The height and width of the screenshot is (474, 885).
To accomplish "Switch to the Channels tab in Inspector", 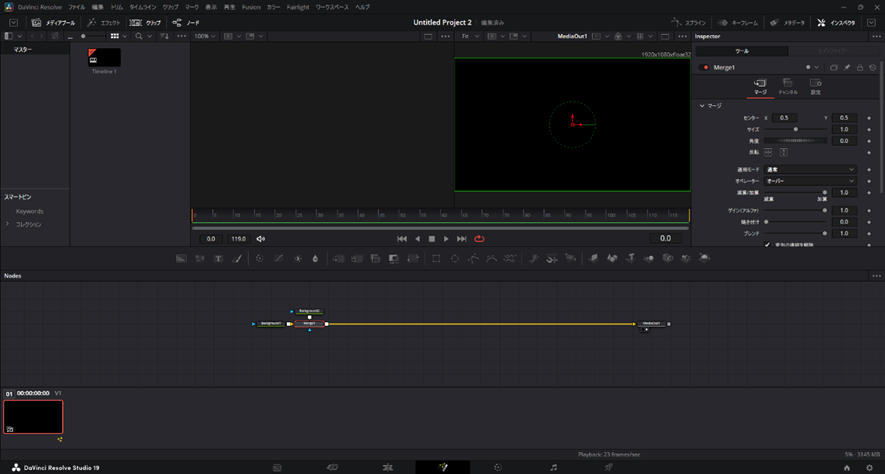I will [788, 86].
